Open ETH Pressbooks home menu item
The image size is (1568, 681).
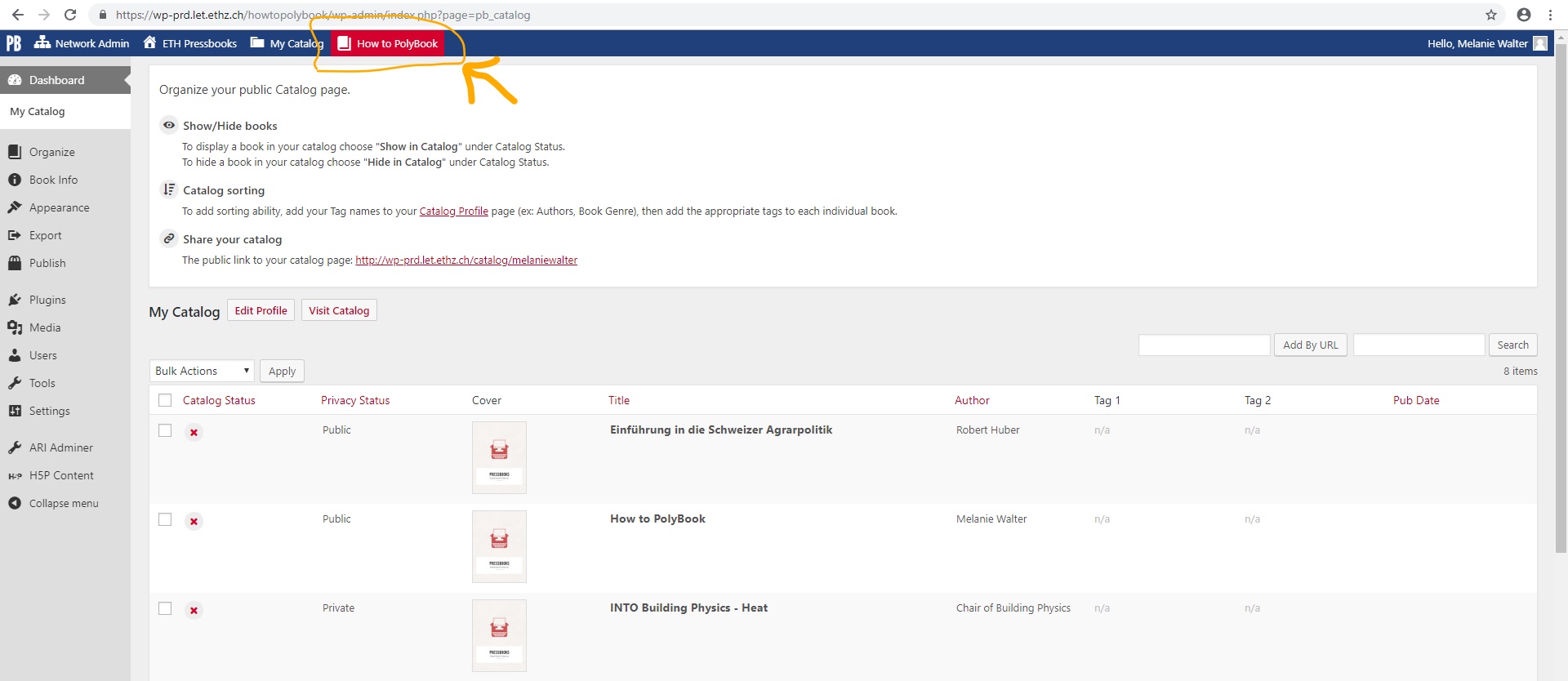tap(189, 43)
